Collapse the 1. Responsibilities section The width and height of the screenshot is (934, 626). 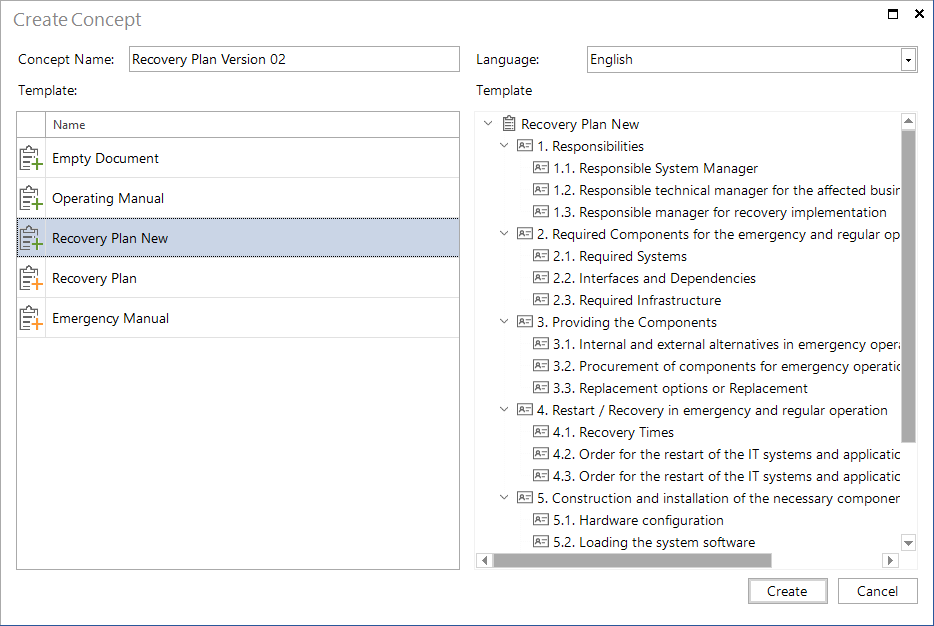tap(504, 146)
